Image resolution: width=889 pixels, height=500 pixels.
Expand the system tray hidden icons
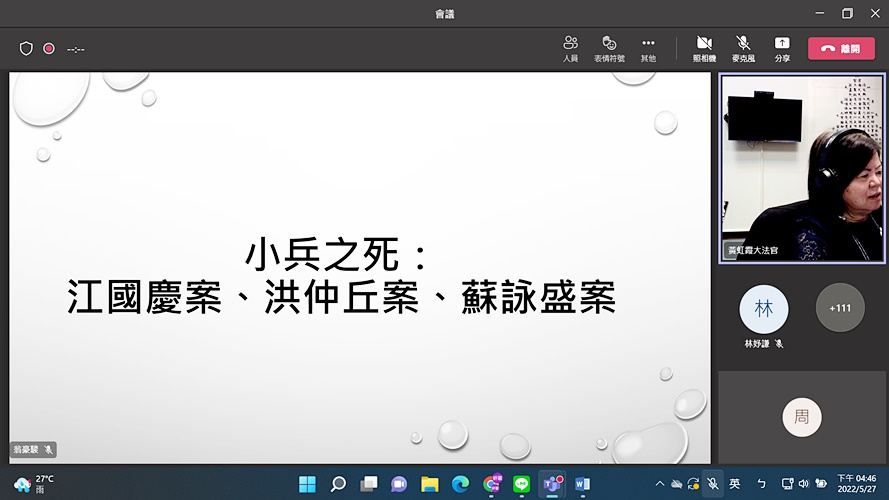coord(660,484)
